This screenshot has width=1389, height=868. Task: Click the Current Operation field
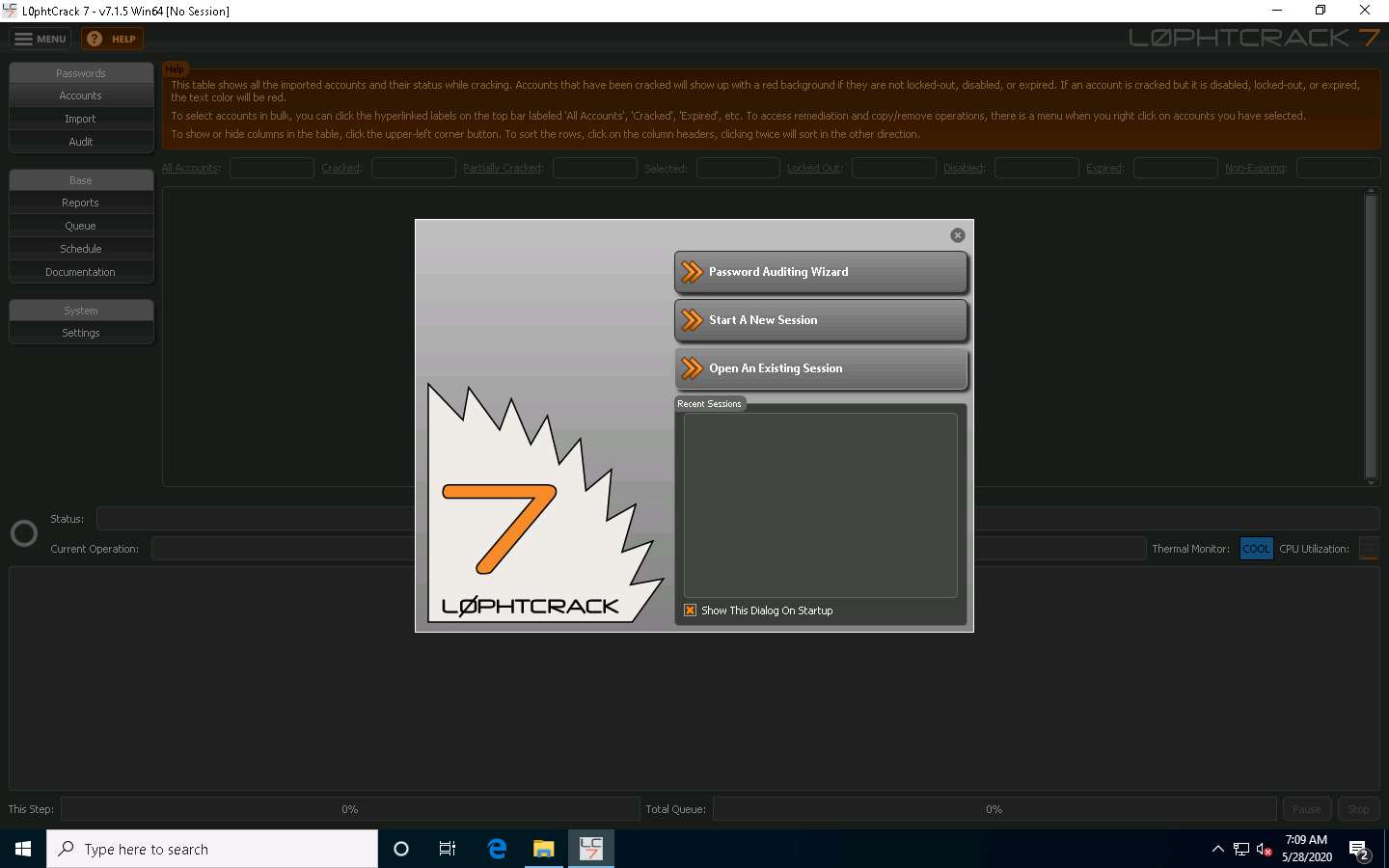pos(648,549)
